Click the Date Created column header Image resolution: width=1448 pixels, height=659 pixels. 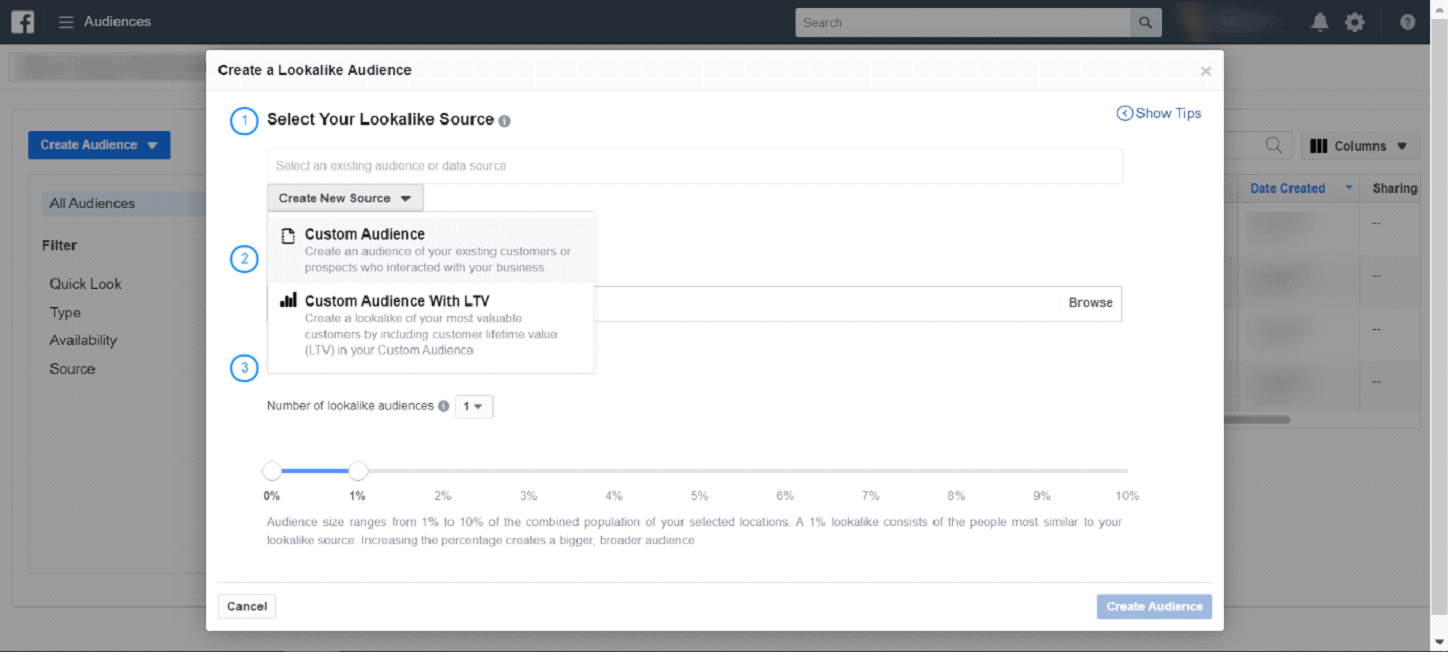[1287, 188]
